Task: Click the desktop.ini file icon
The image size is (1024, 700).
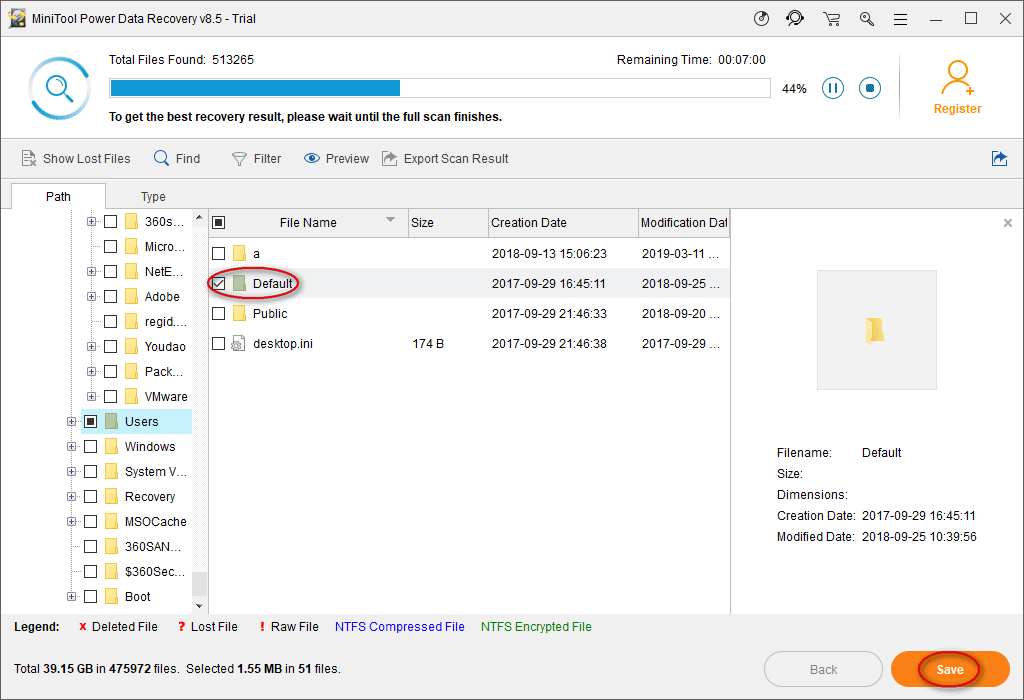Action: (238, 343)
